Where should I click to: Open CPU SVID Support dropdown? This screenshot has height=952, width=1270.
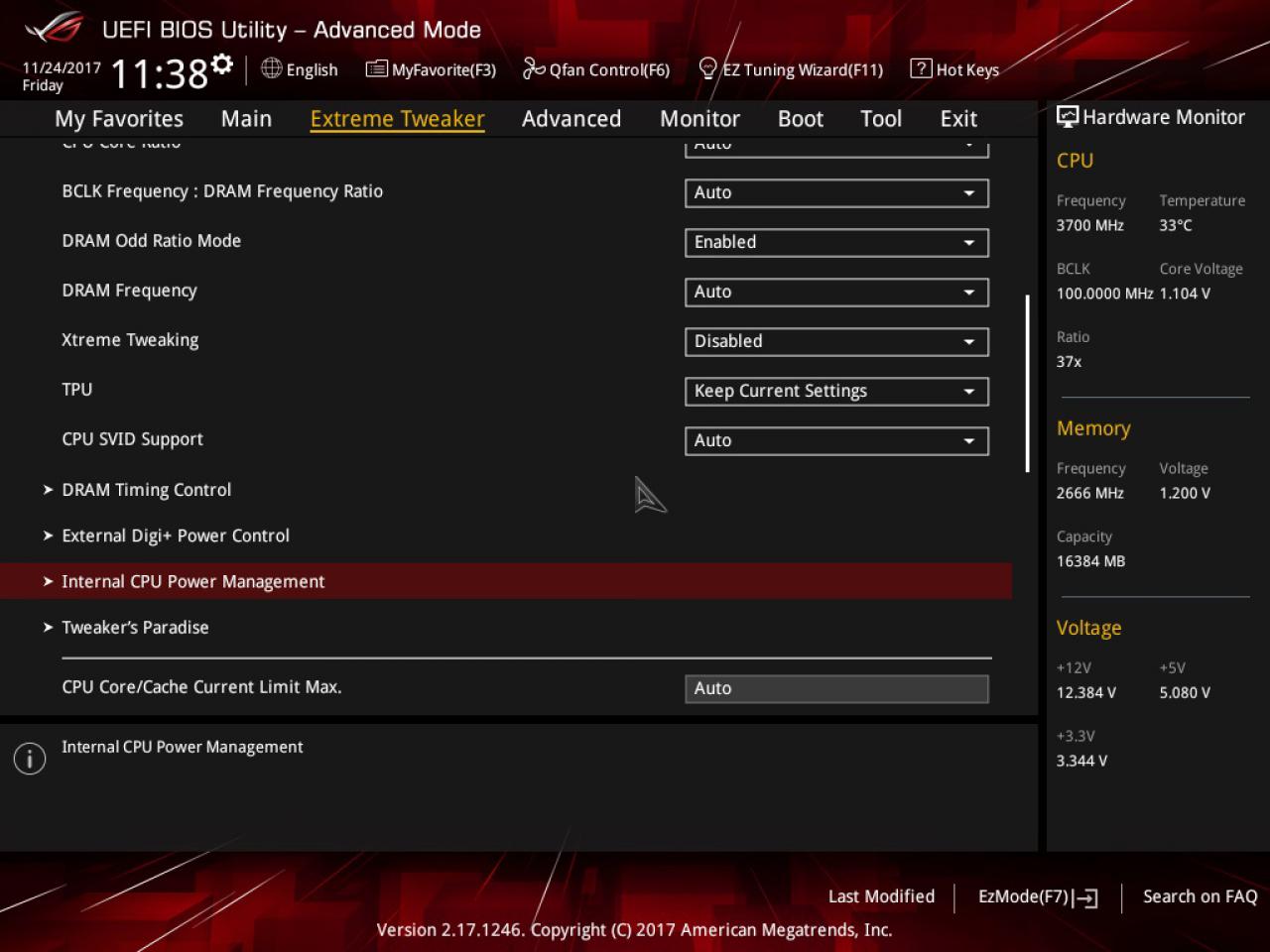pos(836,441)
